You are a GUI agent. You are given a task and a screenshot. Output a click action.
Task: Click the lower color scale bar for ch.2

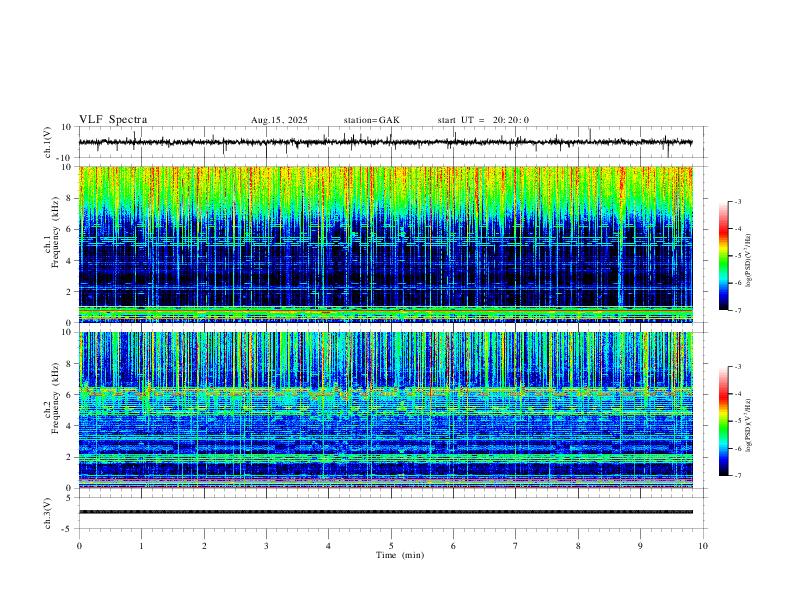723,421
